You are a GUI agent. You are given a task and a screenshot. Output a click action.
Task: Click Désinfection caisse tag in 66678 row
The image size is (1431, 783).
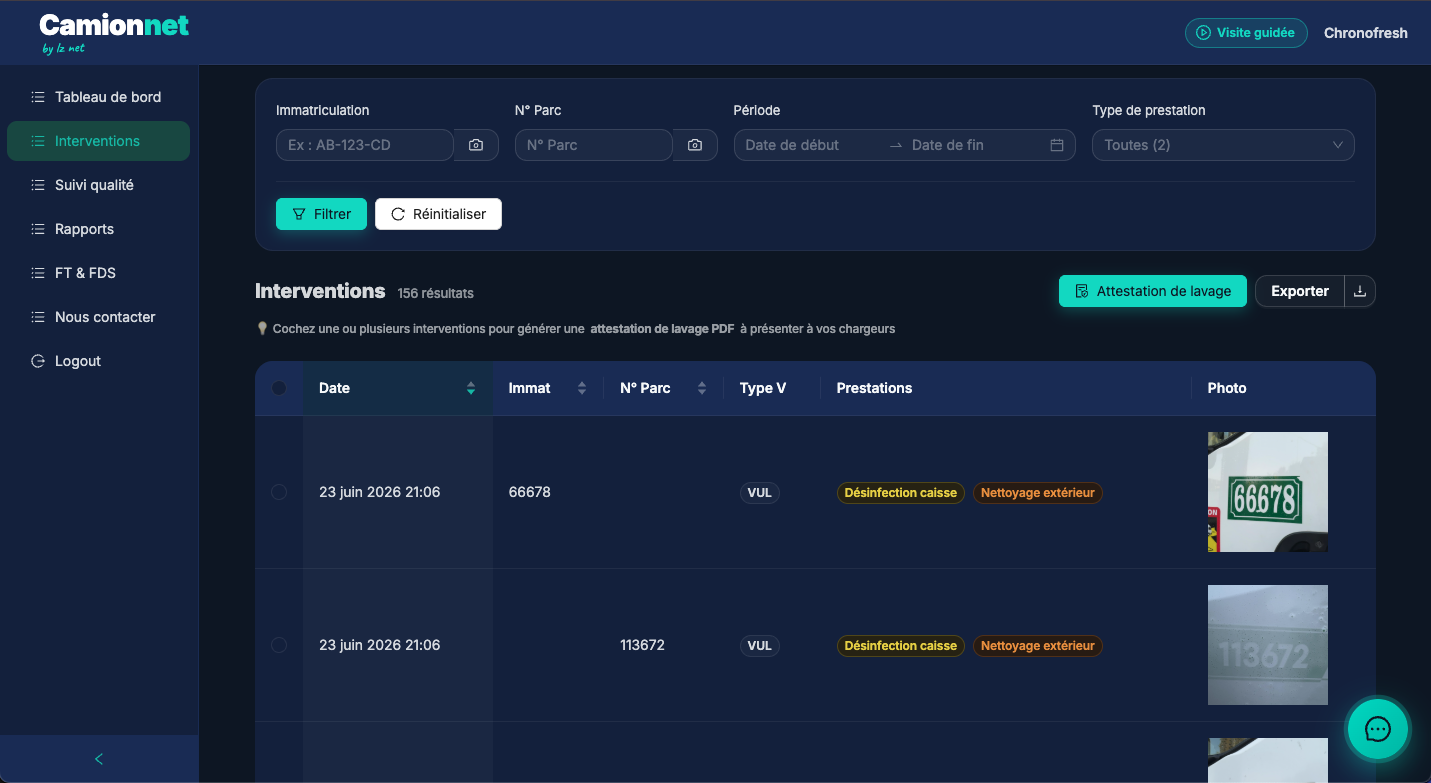click(x=901, y=492)
